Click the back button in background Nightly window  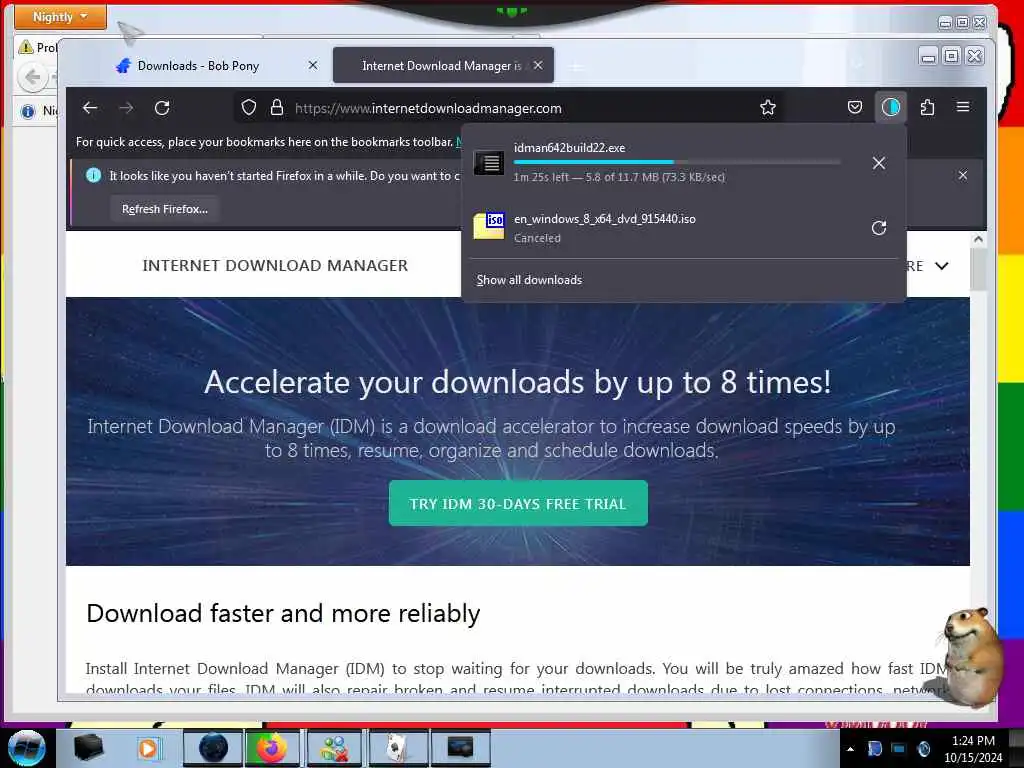33,78
